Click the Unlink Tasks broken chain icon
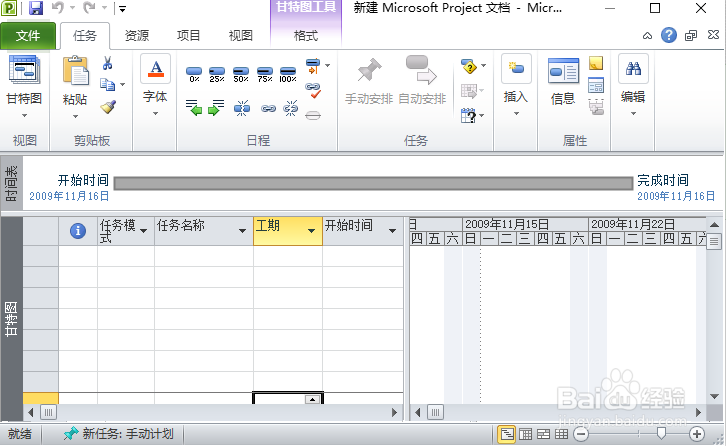The height and width of the screenshot is (446, 726). (x=290, y=108)
